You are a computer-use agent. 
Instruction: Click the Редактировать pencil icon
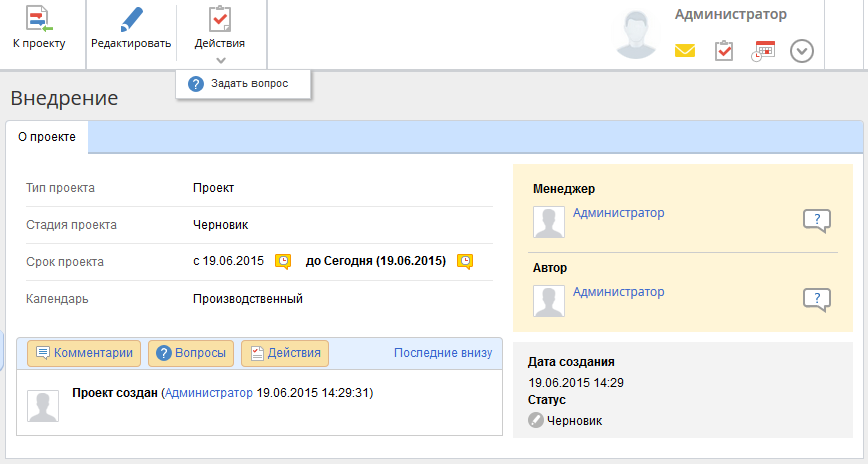pos(130,21)
